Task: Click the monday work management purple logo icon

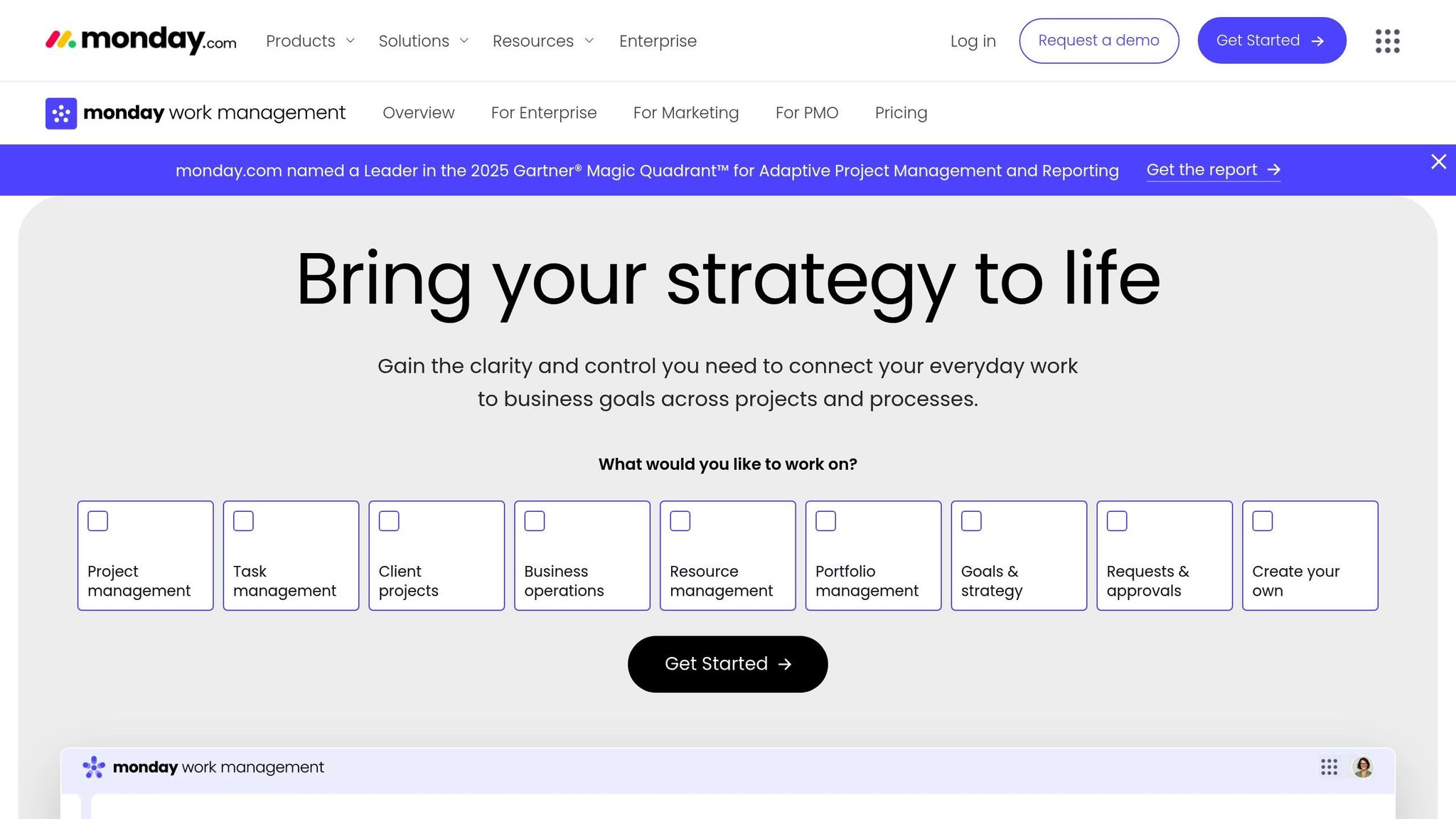Action: (x=61, y=113)
